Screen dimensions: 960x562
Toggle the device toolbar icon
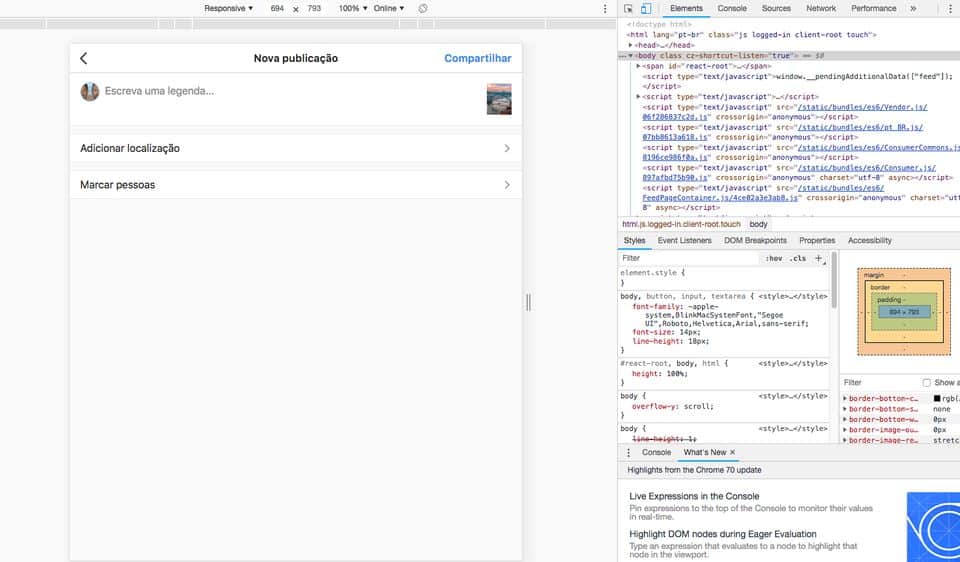(646, 9)
